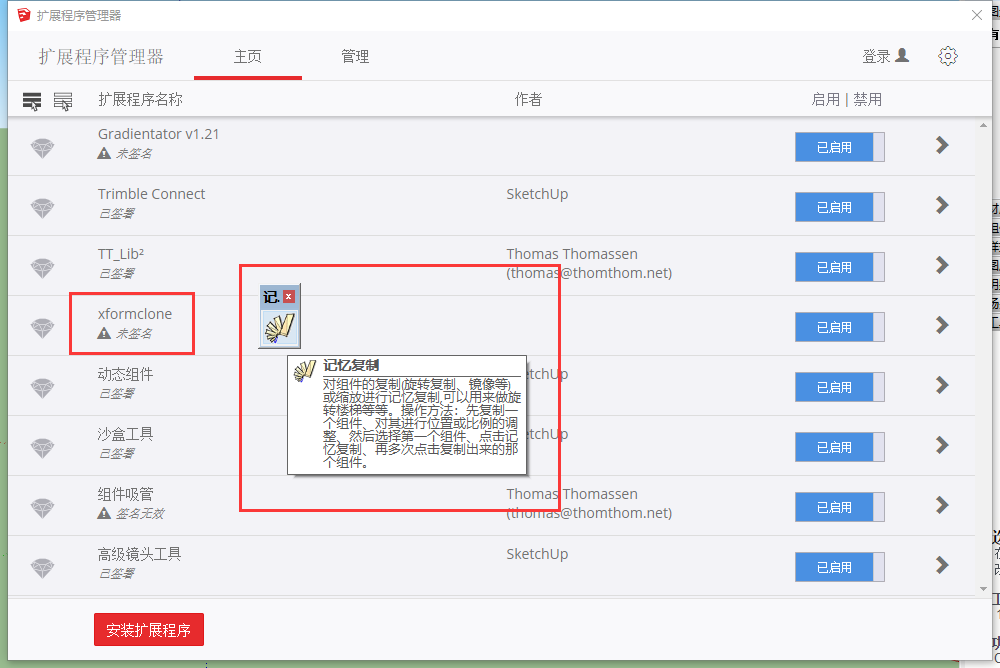Click the gem icon beside Gradientator v1.21
This screenshot has width=1000, height=668.
[x=43, y=148]
